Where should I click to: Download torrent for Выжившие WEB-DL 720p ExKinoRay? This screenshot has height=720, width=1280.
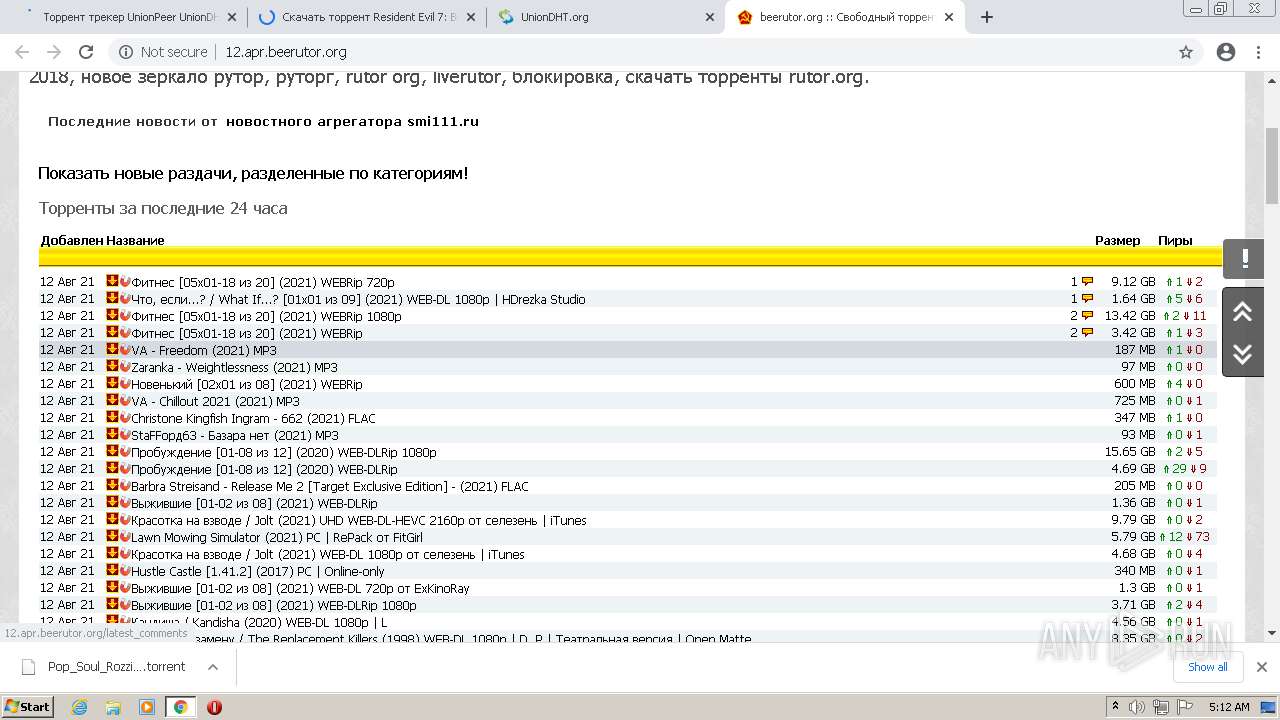(112, 588)
